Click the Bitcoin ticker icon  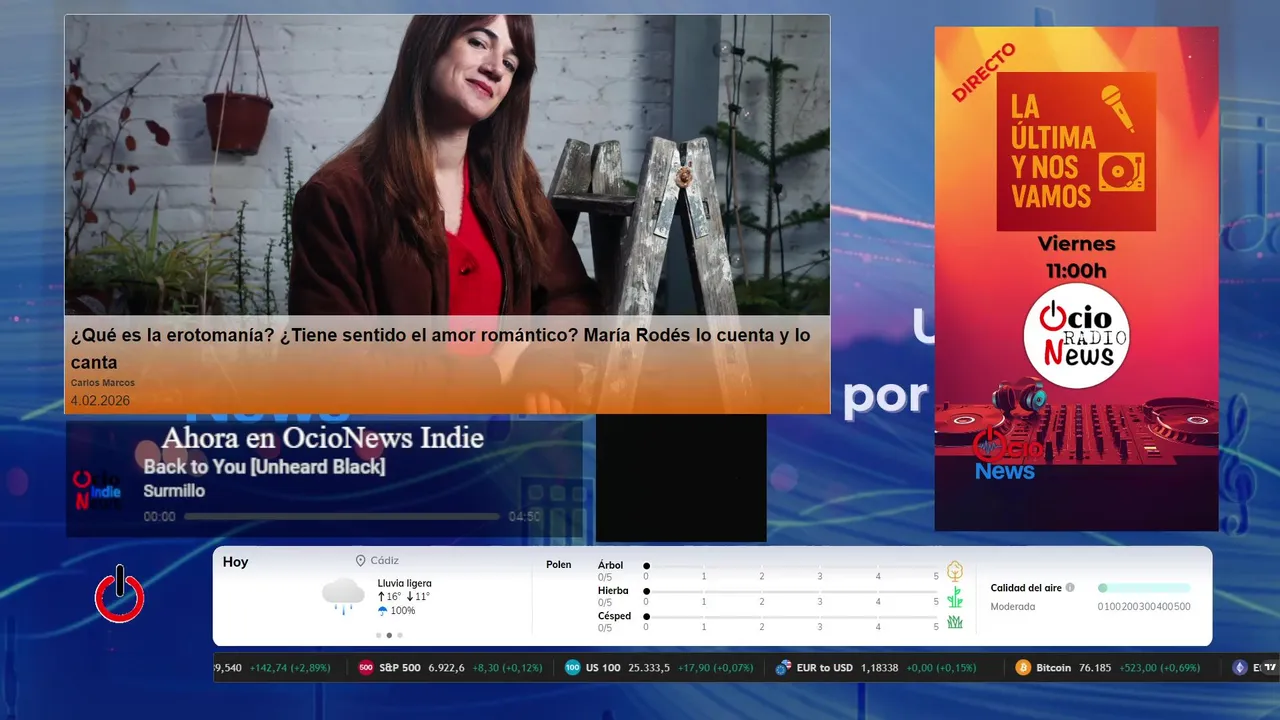[x=1023, y=668]
